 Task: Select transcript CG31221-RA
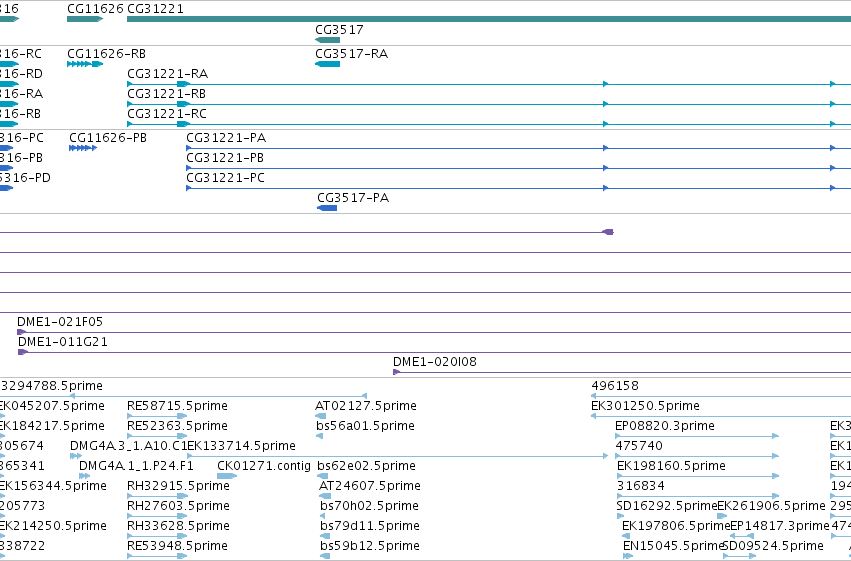[x=168, y=74]
